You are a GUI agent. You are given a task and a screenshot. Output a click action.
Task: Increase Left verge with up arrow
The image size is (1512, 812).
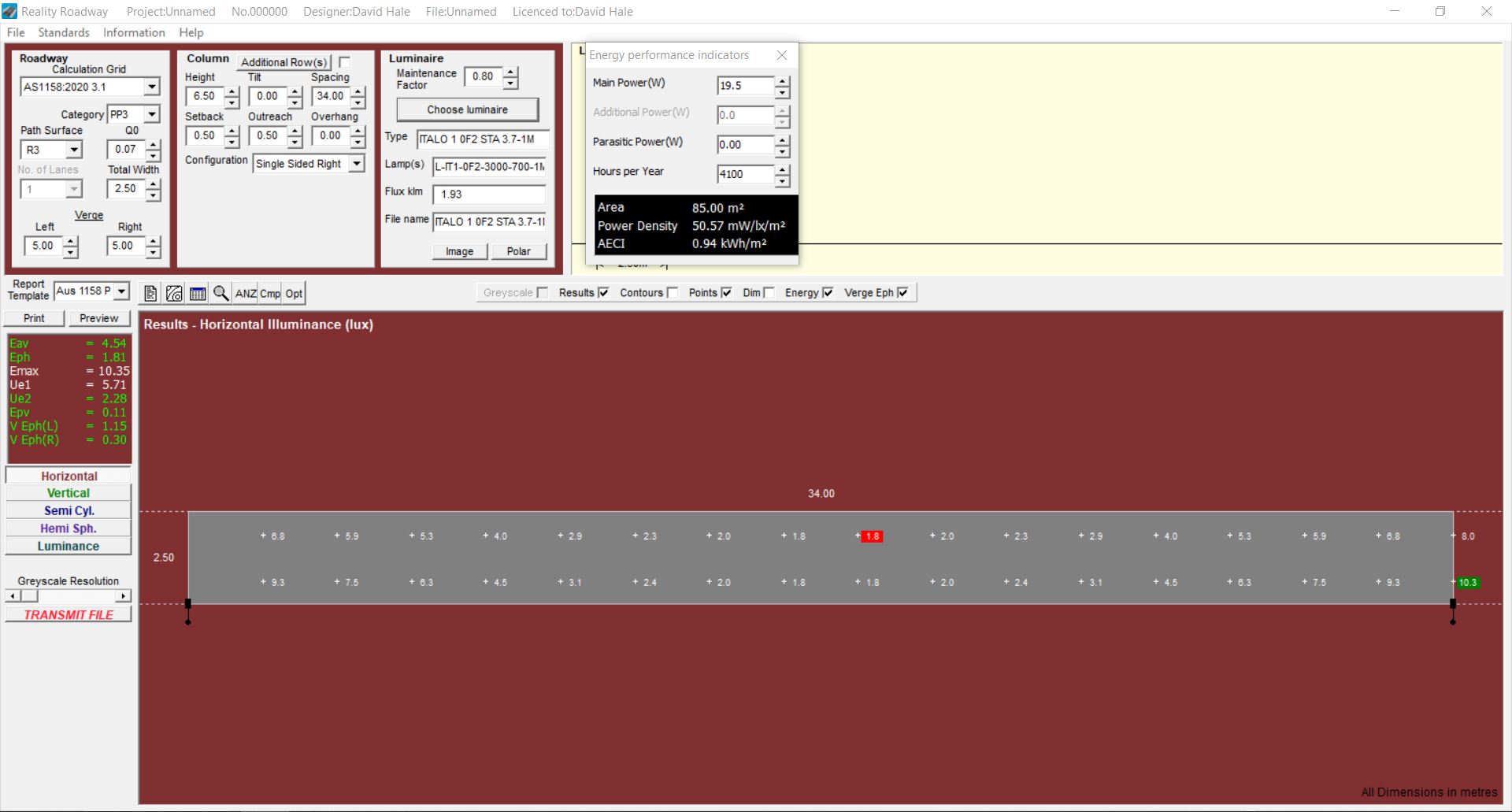(x=71, y=241)
